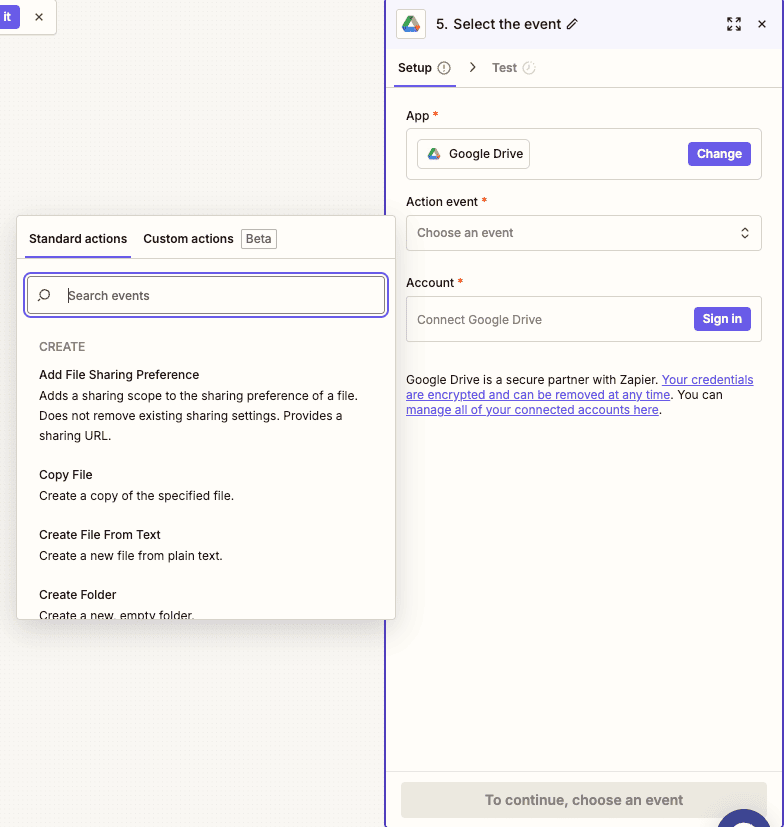Viewport: 784px width, 827px height.
Task: Open manage all connected accounts link
Action: [532, 409]
